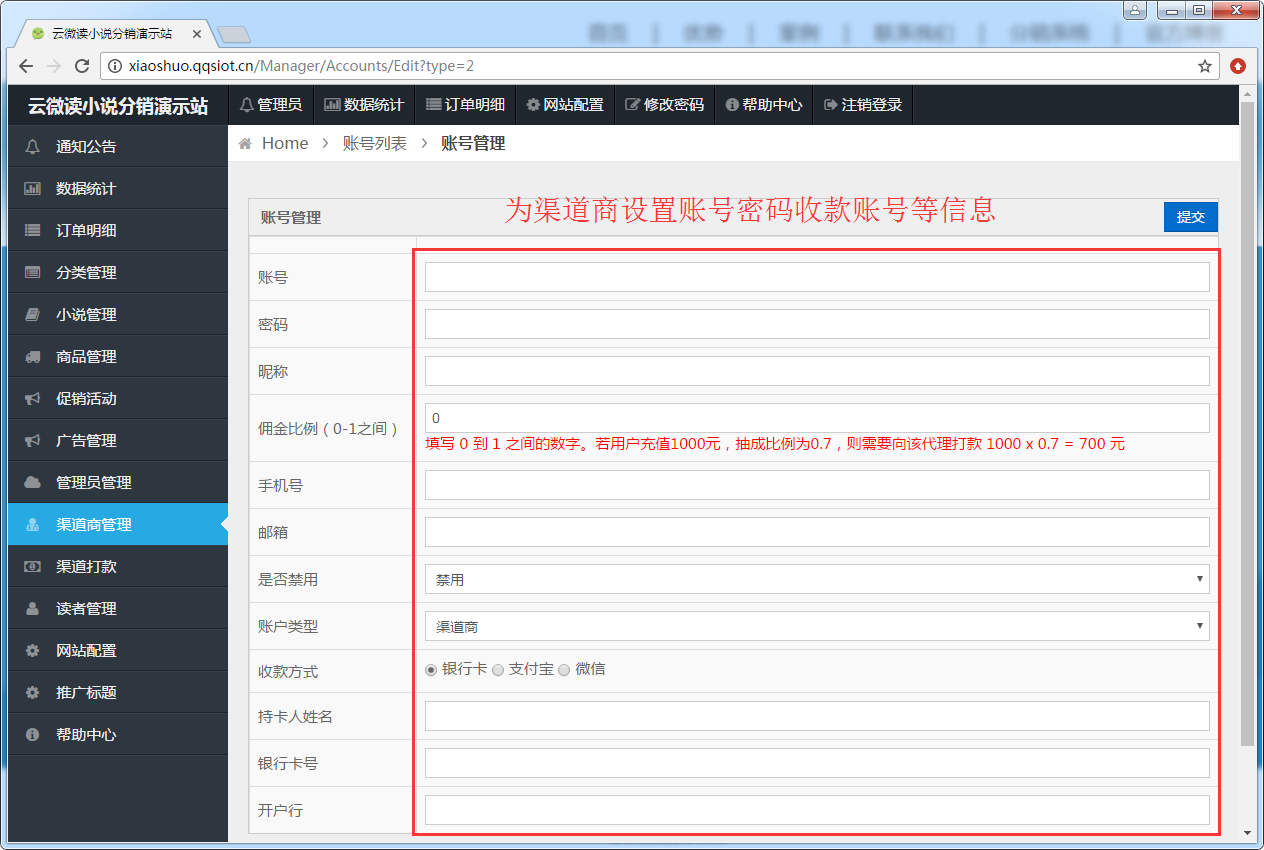Click the red extension icon in browser toolbar
Image resolution: width=1264 pixels, height=850 pixels.
[x=1238, y=66]
